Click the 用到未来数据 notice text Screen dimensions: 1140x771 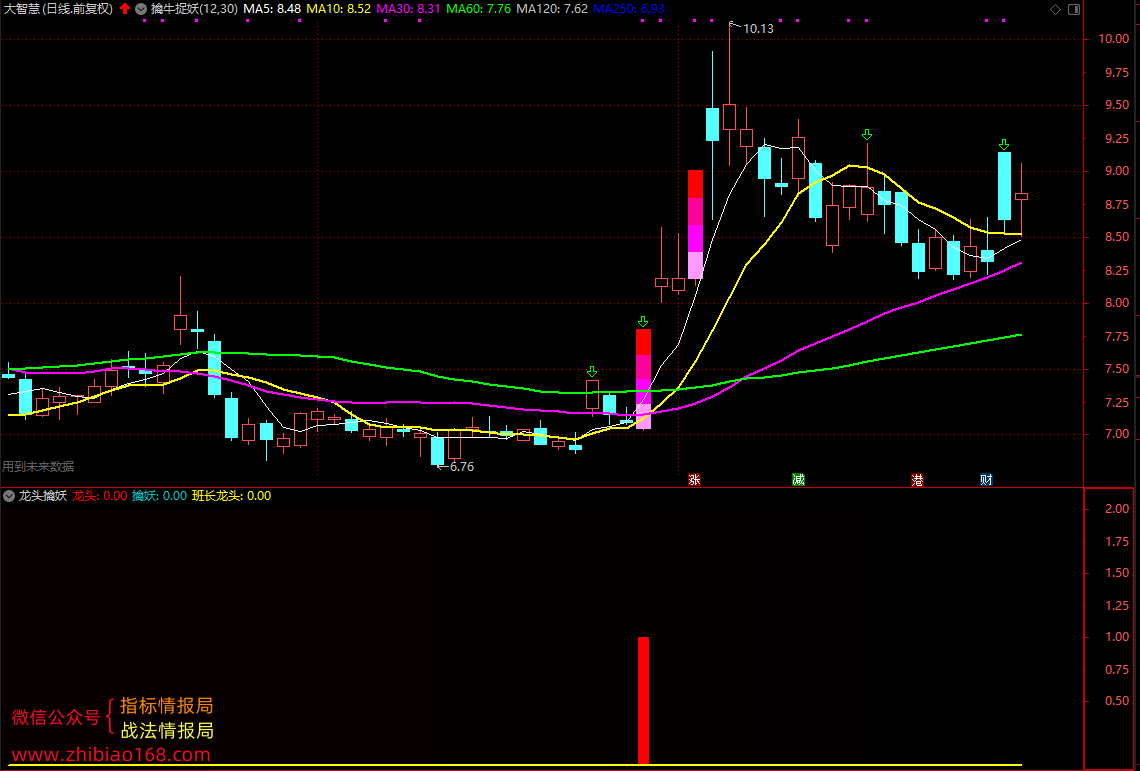38,467
